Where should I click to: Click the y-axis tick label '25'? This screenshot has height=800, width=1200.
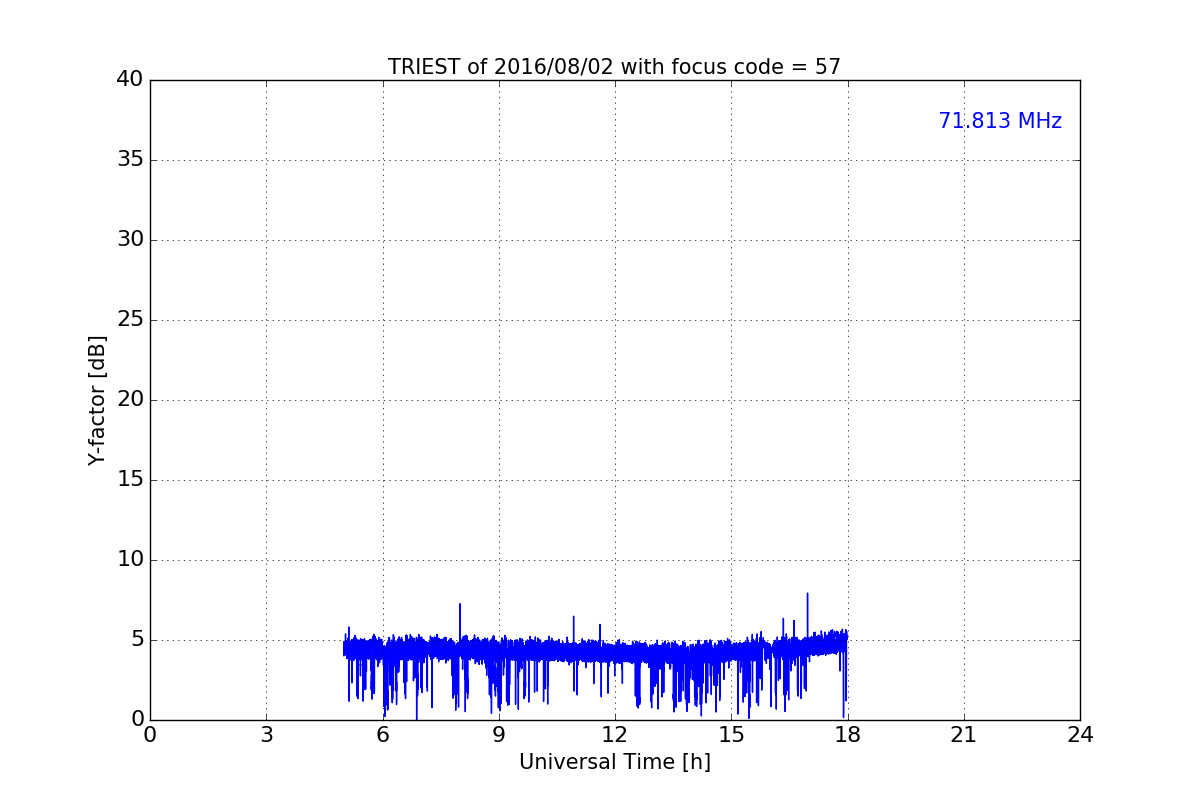point(130,320)
